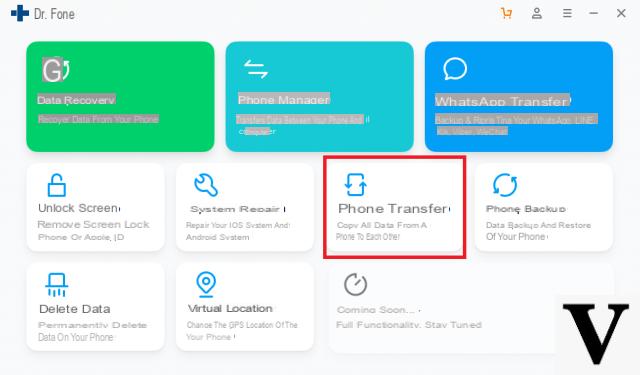Open the Data Recovery title
This screenshot has height=375, width=640.
point(76,100)
